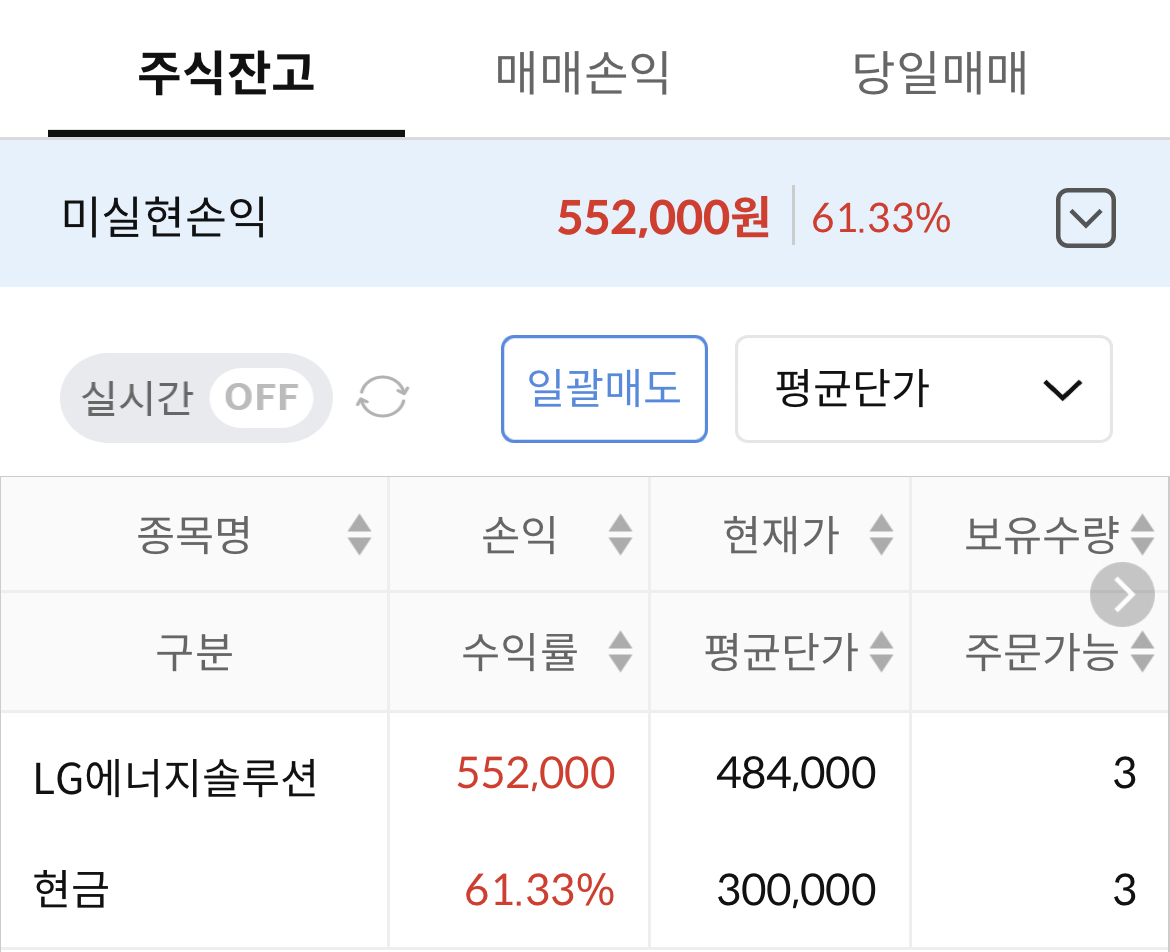This screenshot has height=952, width=1170.
Task: Click the 일괄매도 button
Action: coord(604,389)
